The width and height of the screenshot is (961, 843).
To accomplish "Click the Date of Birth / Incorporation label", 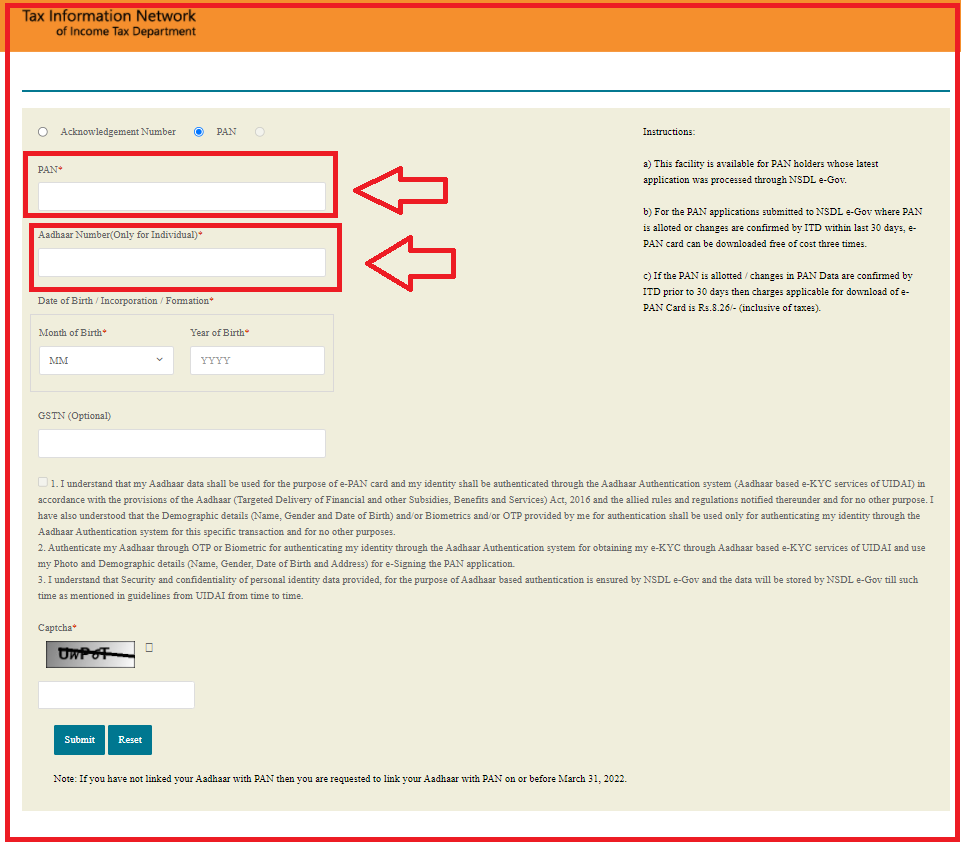I will [x=125, y=301].
